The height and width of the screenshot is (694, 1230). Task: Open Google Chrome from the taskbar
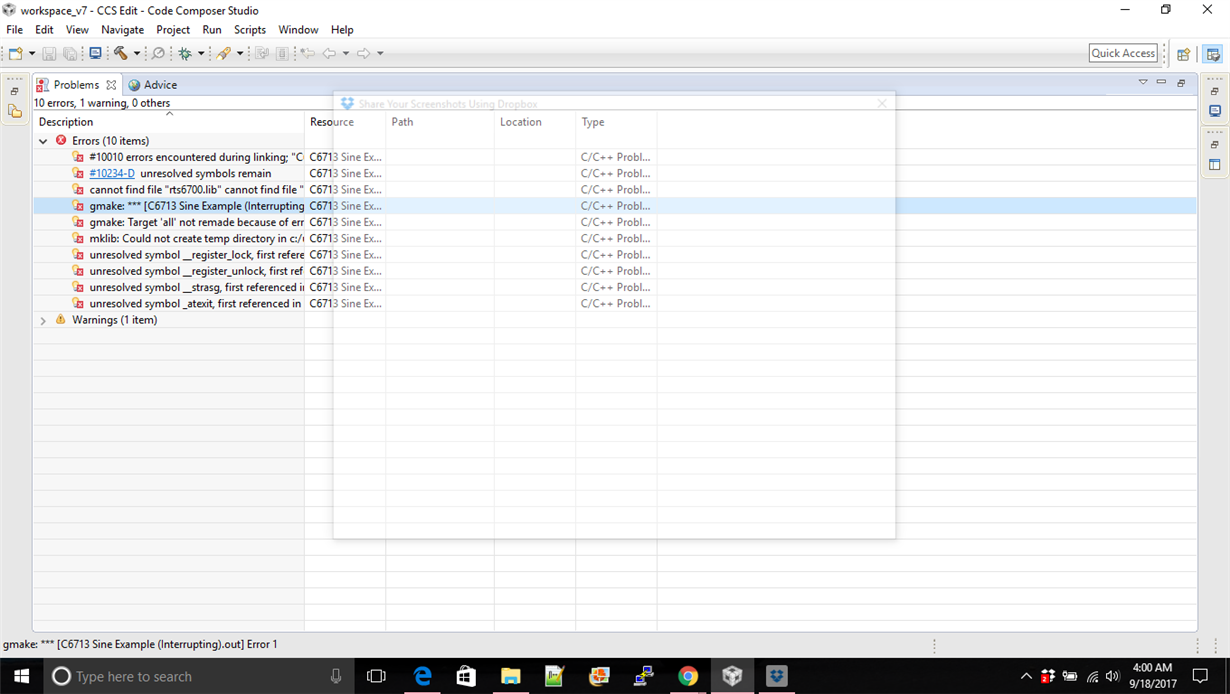pyautogui.click(x=687, y=676)
